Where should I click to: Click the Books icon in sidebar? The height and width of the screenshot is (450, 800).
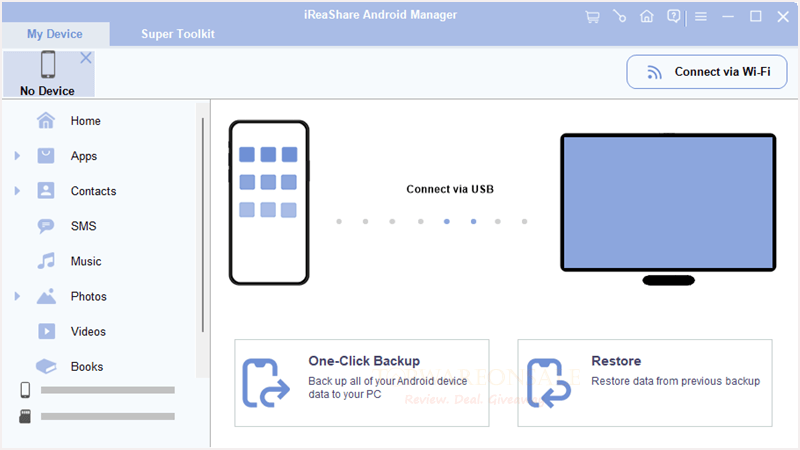(46, 366)
